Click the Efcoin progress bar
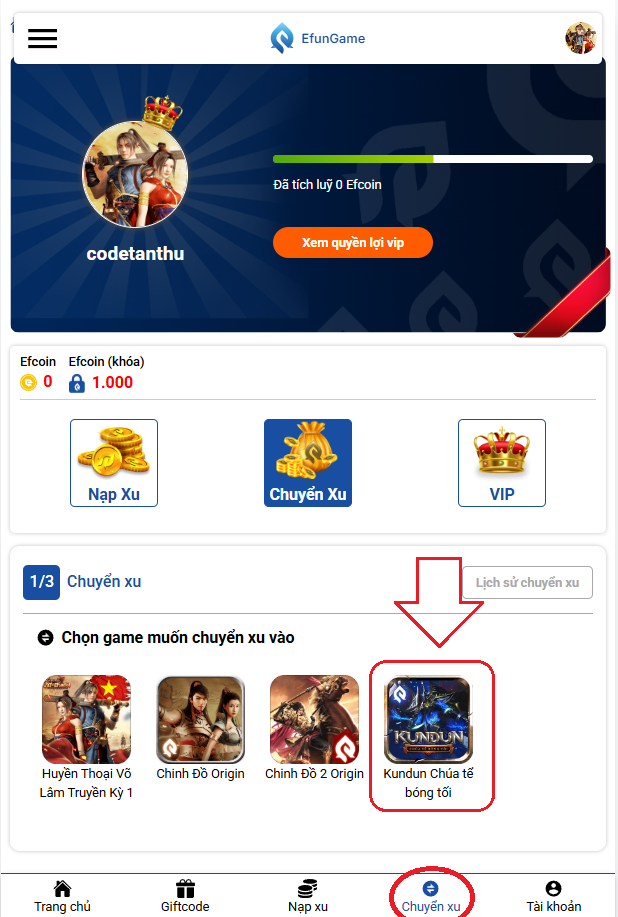The width and height of the screenshot is (618, 917). point(433,159)
